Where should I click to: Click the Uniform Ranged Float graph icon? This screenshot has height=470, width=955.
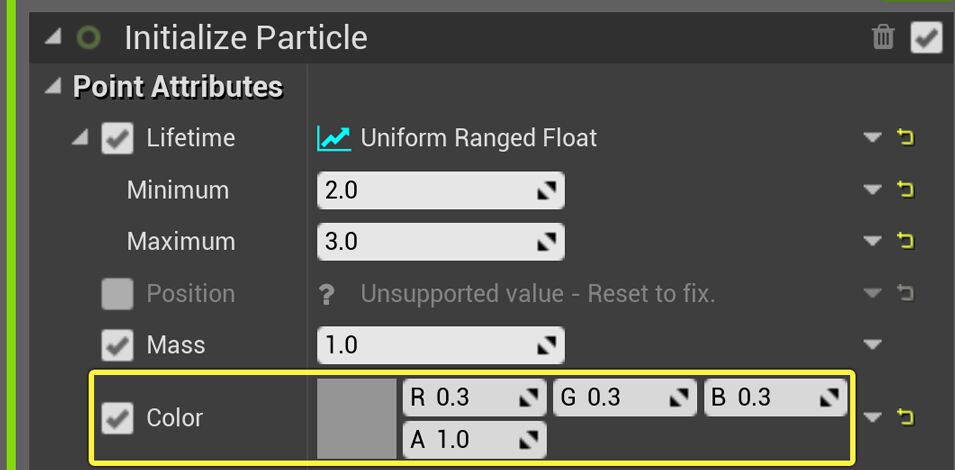[334, 138]
